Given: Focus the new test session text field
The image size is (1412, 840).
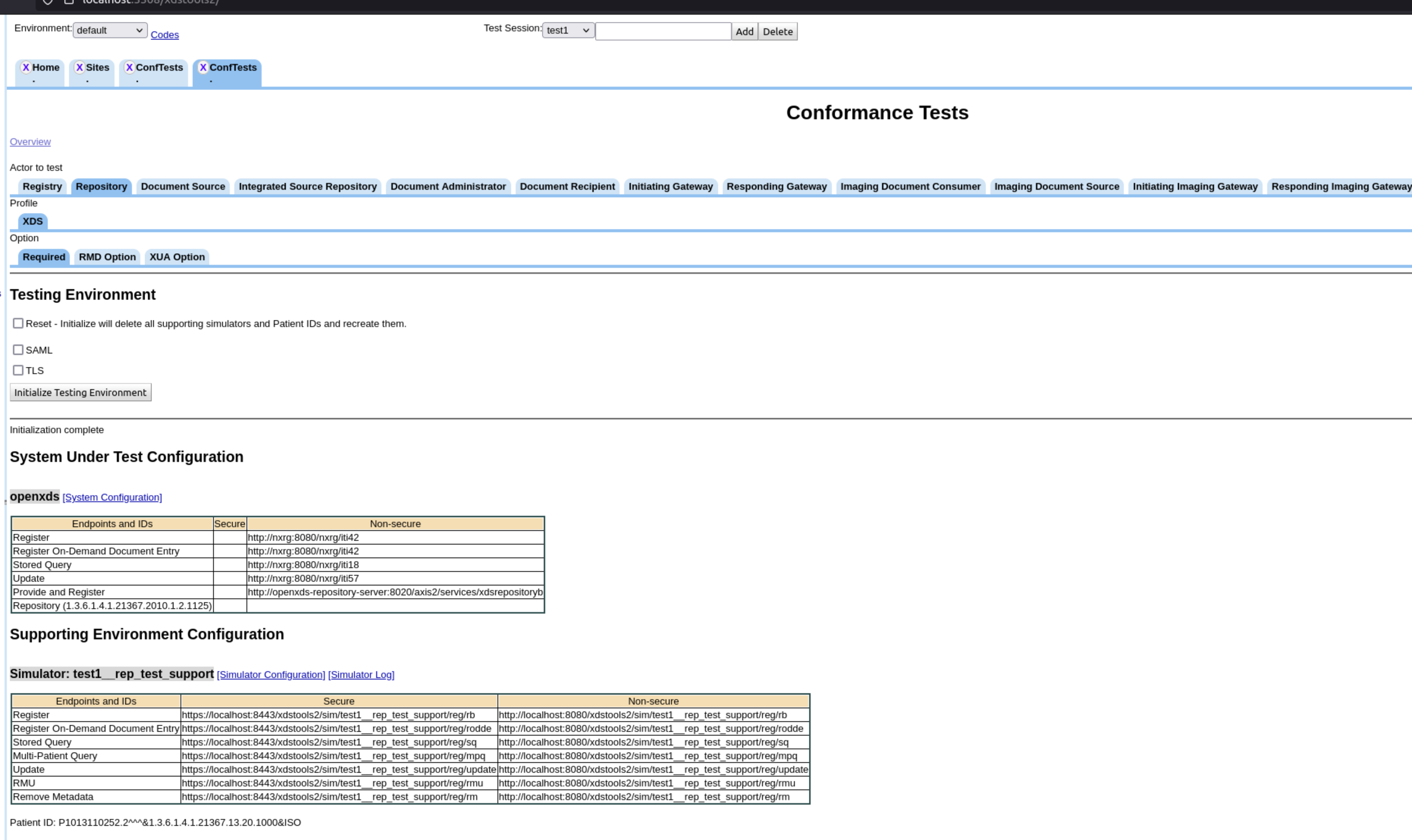Looking at the screenshot, I should point(662,31).
